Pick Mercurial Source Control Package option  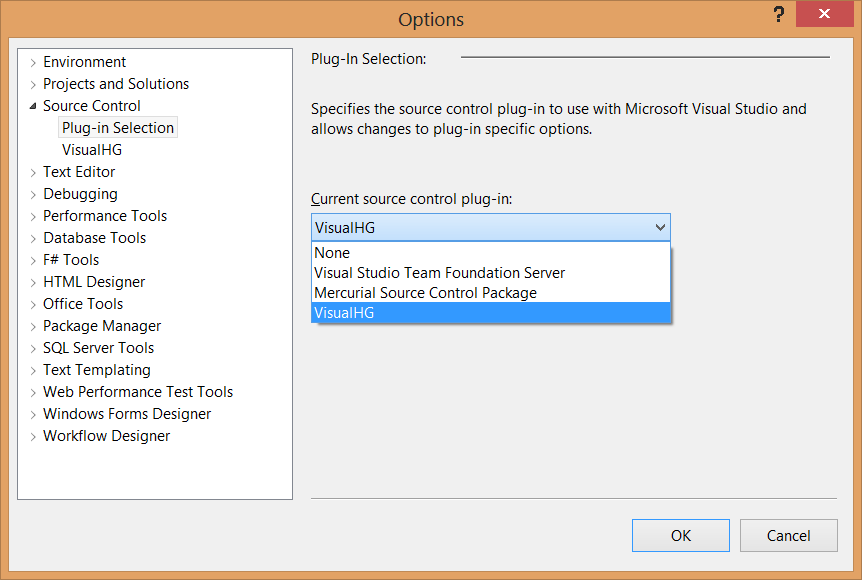(x=425, y=293)
